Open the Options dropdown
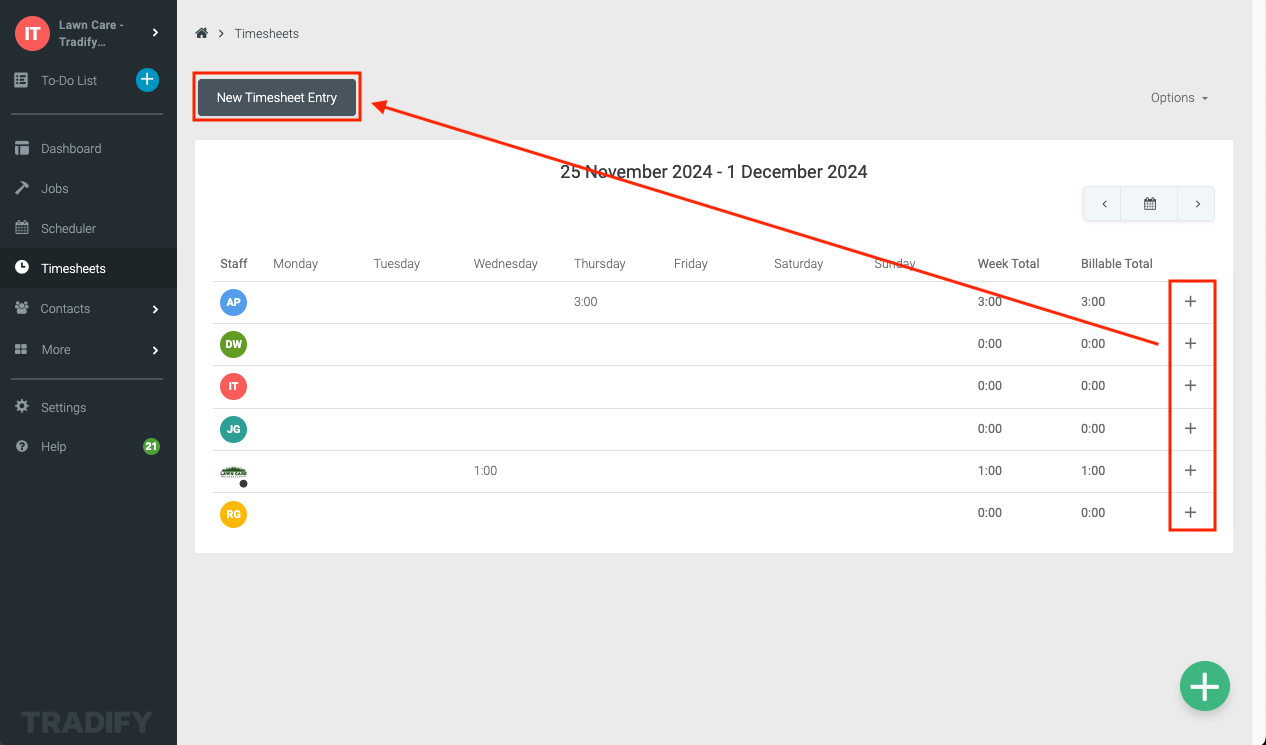This screenshot has width=1266, height=745. [1179, 97]
